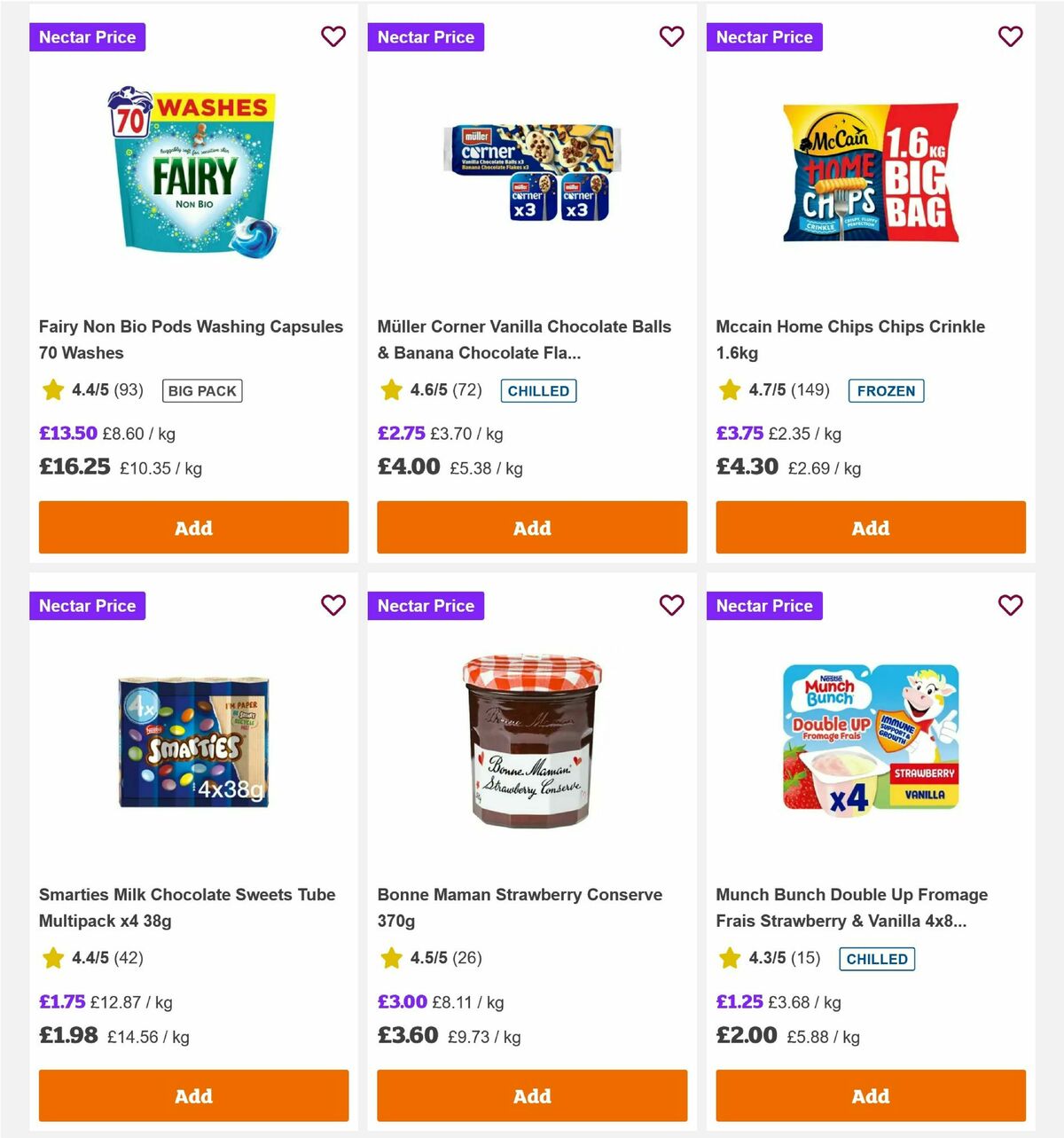Click the star icon beside McCain's 4.7/5 rating
This screenshot has height=1138, width=1064.
click(x=729, y=389)
